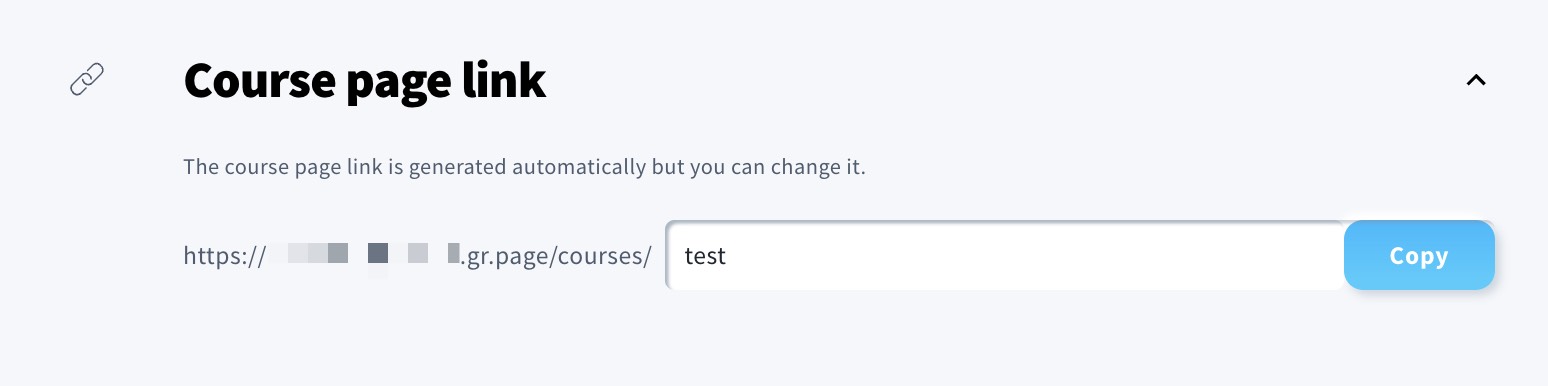Image resolution: width=1548 pixels, height=386 pixels.
Task: Collapse the Course page link section
Action: (1476, 80)
